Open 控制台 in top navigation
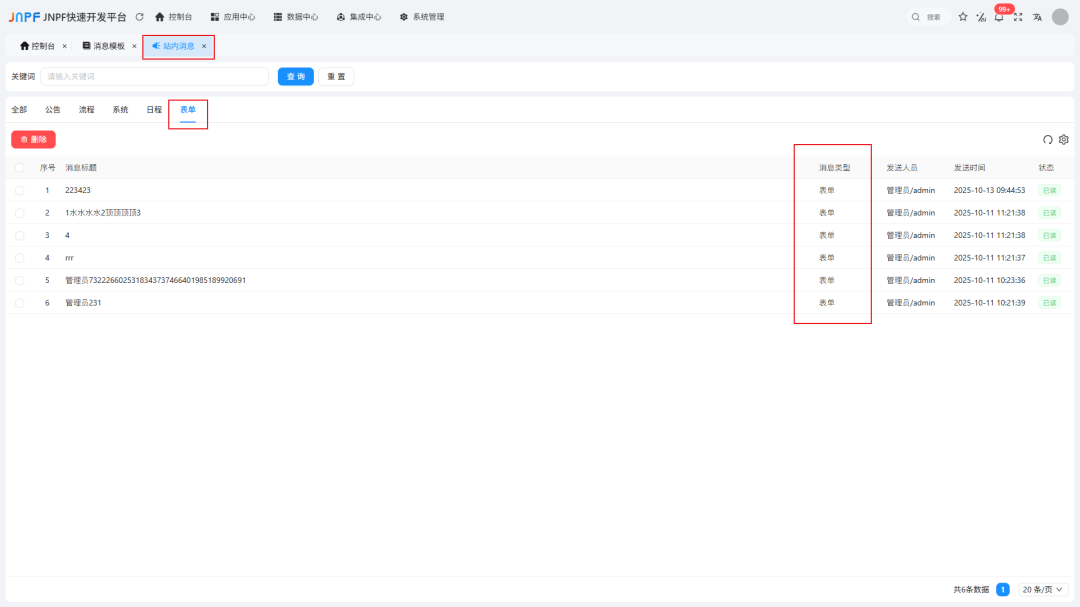 [174, 17]
